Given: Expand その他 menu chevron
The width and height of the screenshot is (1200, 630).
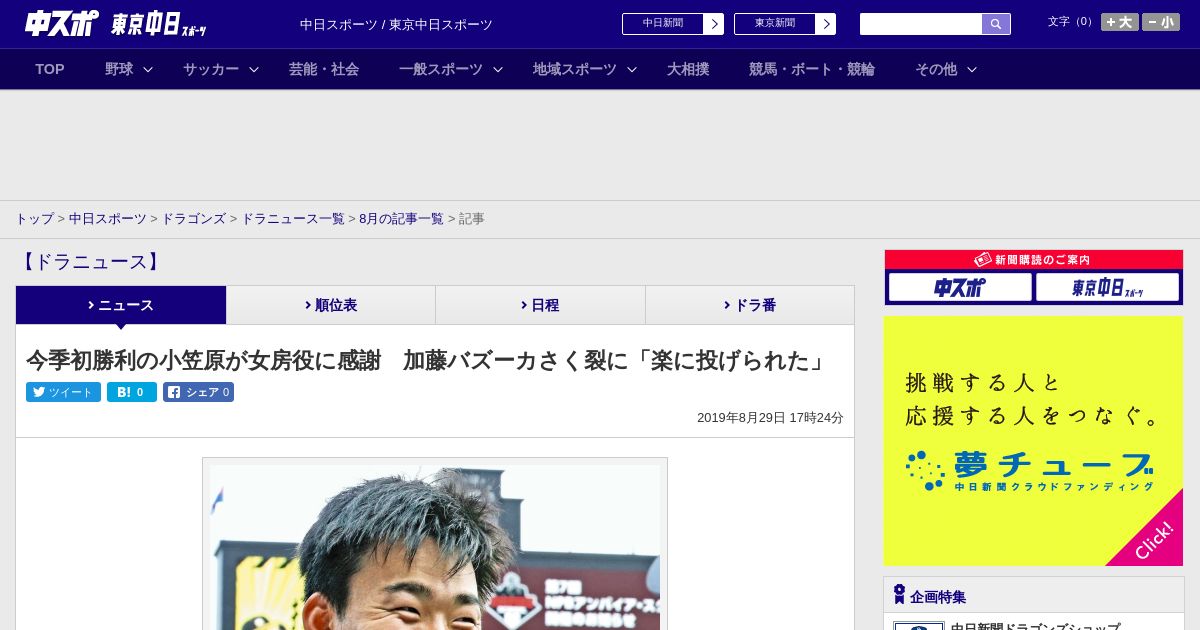Looking at the screenshot, I should pos(972,69).
